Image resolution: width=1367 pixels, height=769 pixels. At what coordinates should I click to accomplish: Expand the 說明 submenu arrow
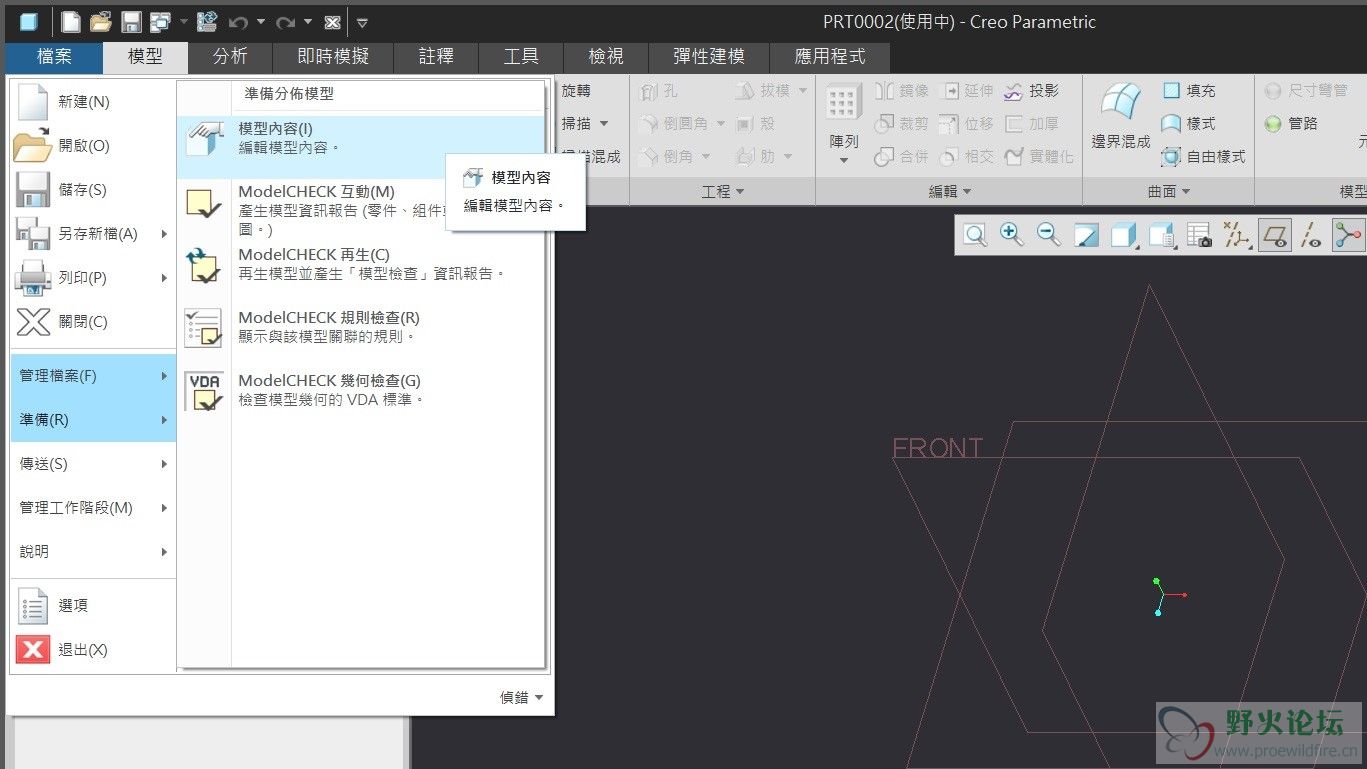click(164, 552)
